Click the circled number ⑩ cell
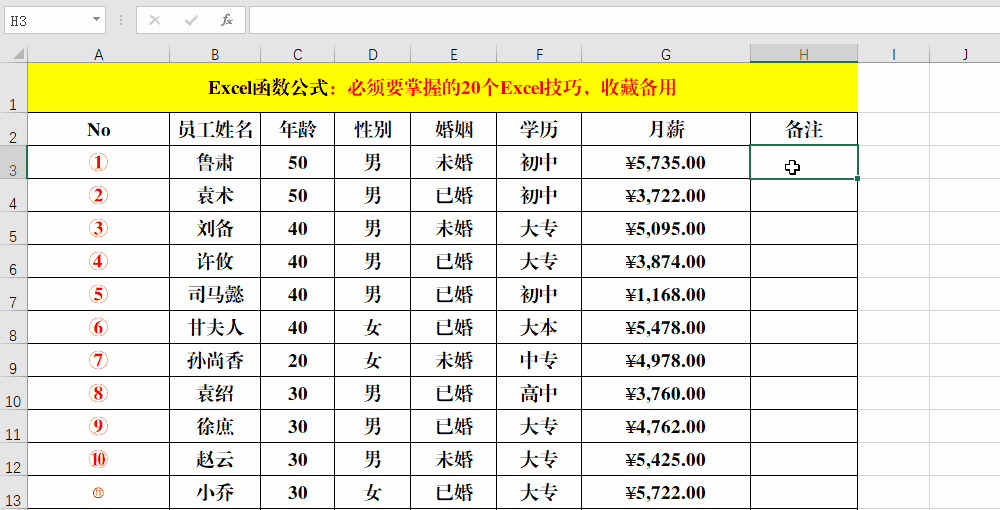Image resolution: width=1000 pixels, height=510 pixels. 98,460
